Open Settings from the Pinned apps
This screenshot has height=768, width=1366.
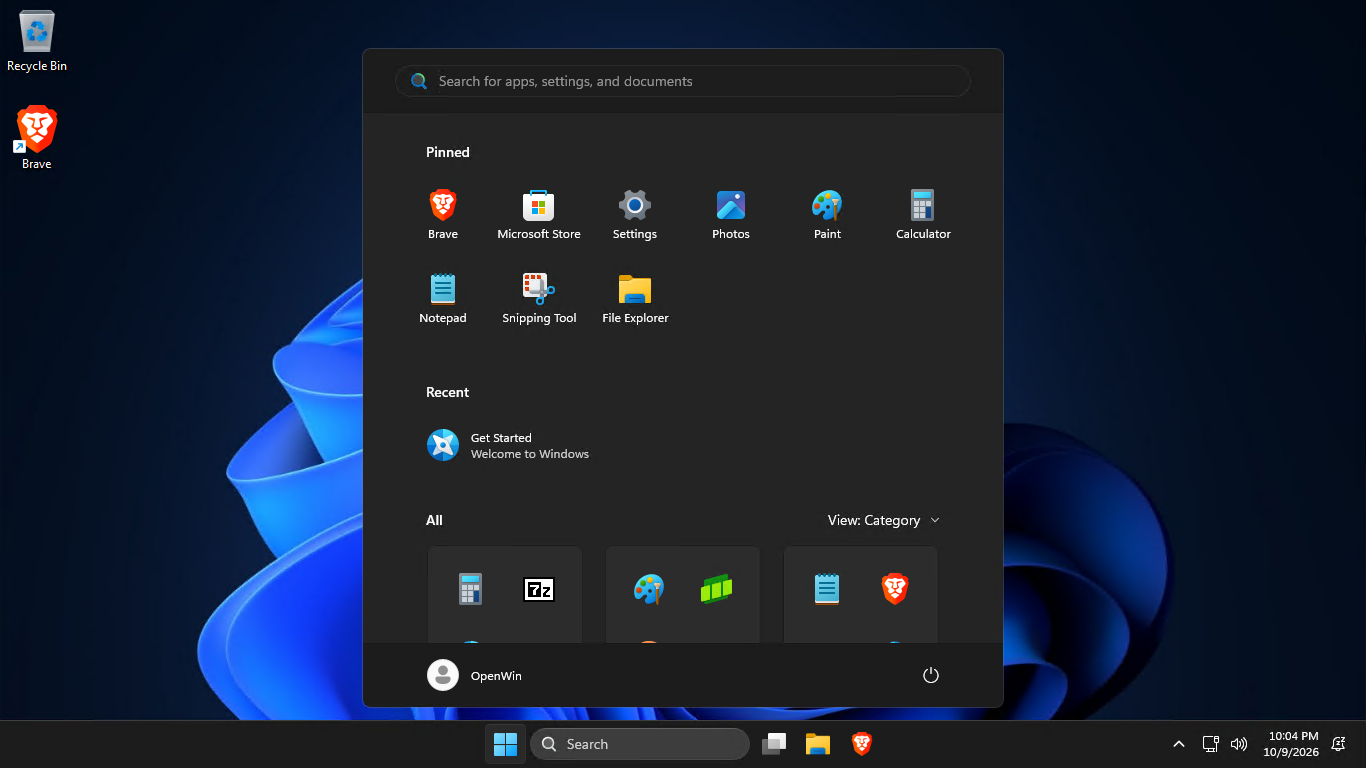pyautogui.click(x=635, y=214)
